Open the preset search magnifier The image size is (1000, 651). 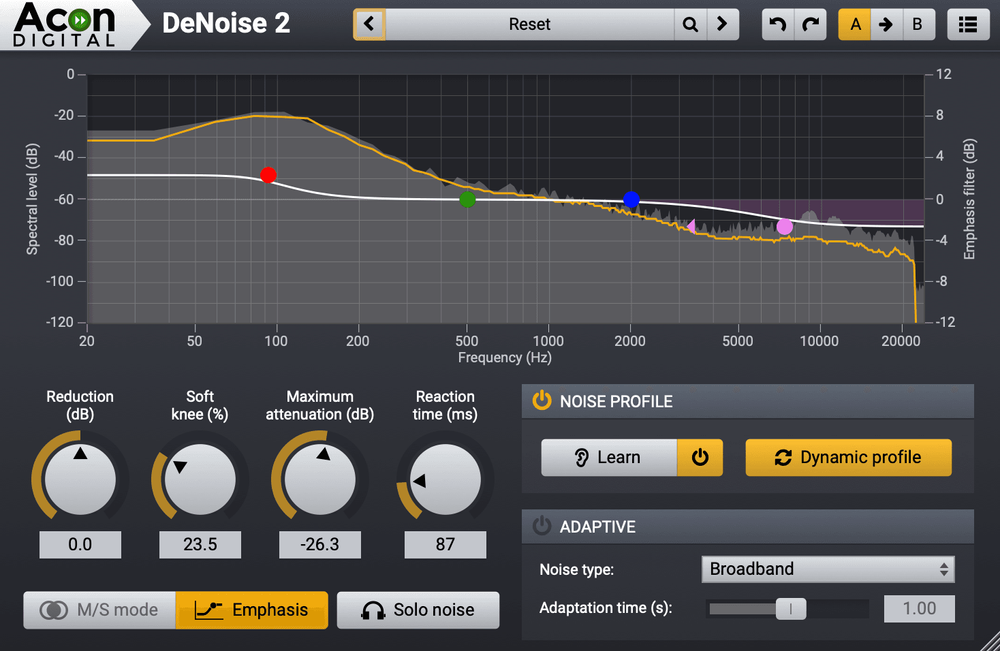(690, 24)
